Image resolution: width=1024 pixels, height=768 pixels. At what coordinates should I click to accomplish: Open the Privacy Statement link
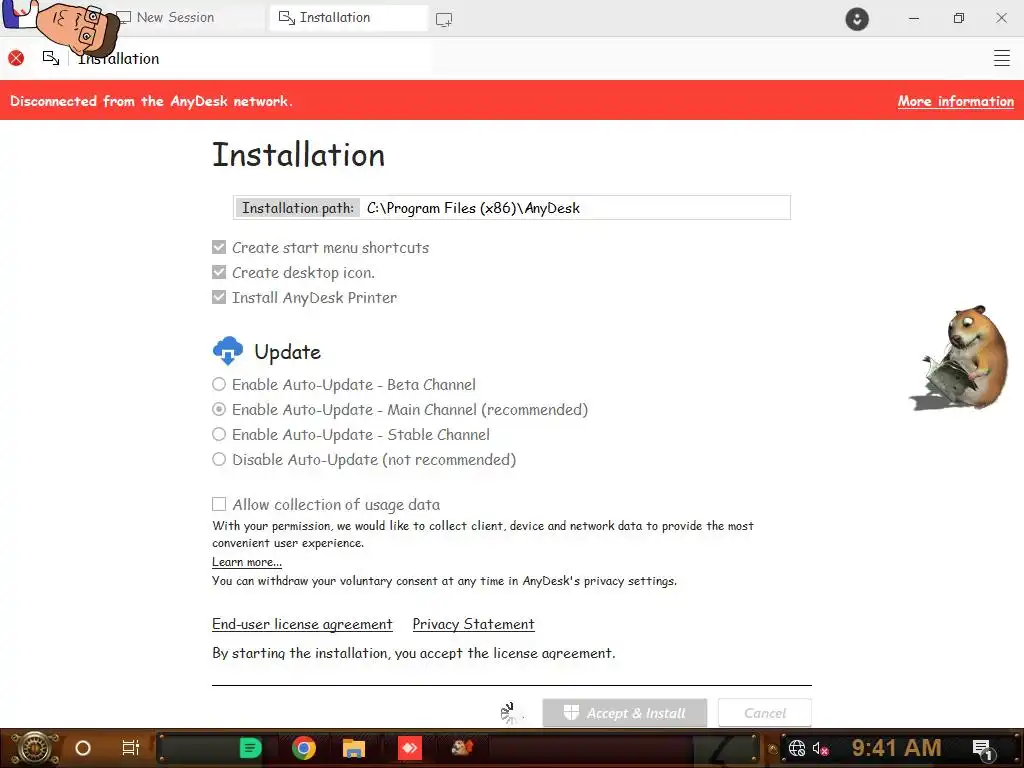tap(473, 624)
